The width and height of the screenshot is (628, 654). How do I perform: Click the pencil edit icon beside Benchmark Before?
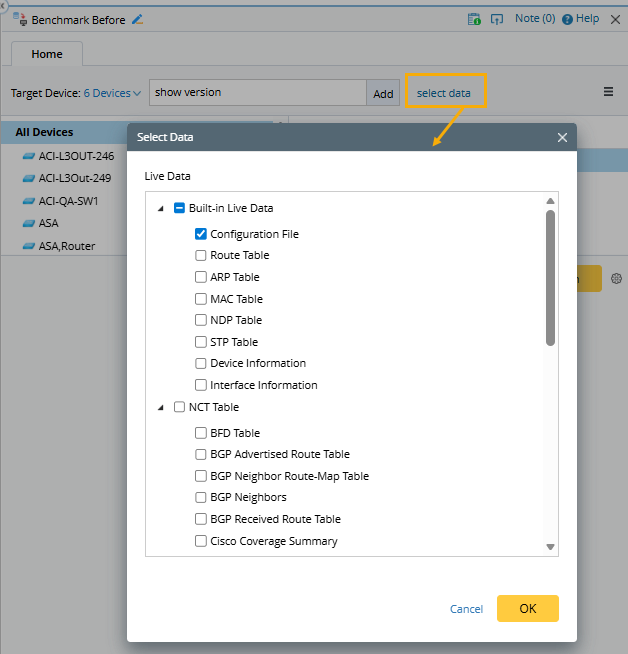[x=138, y=19]
